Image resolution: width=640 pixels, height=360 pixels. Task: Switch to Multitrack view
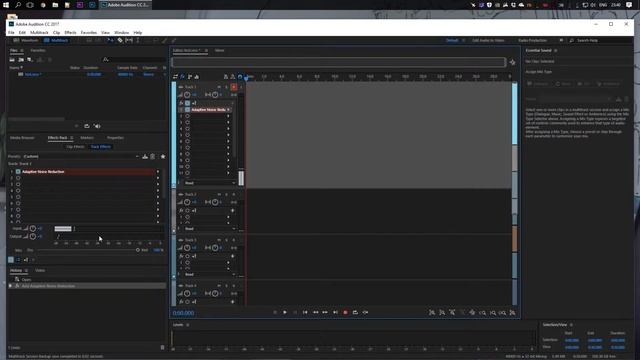click(56, 40)
